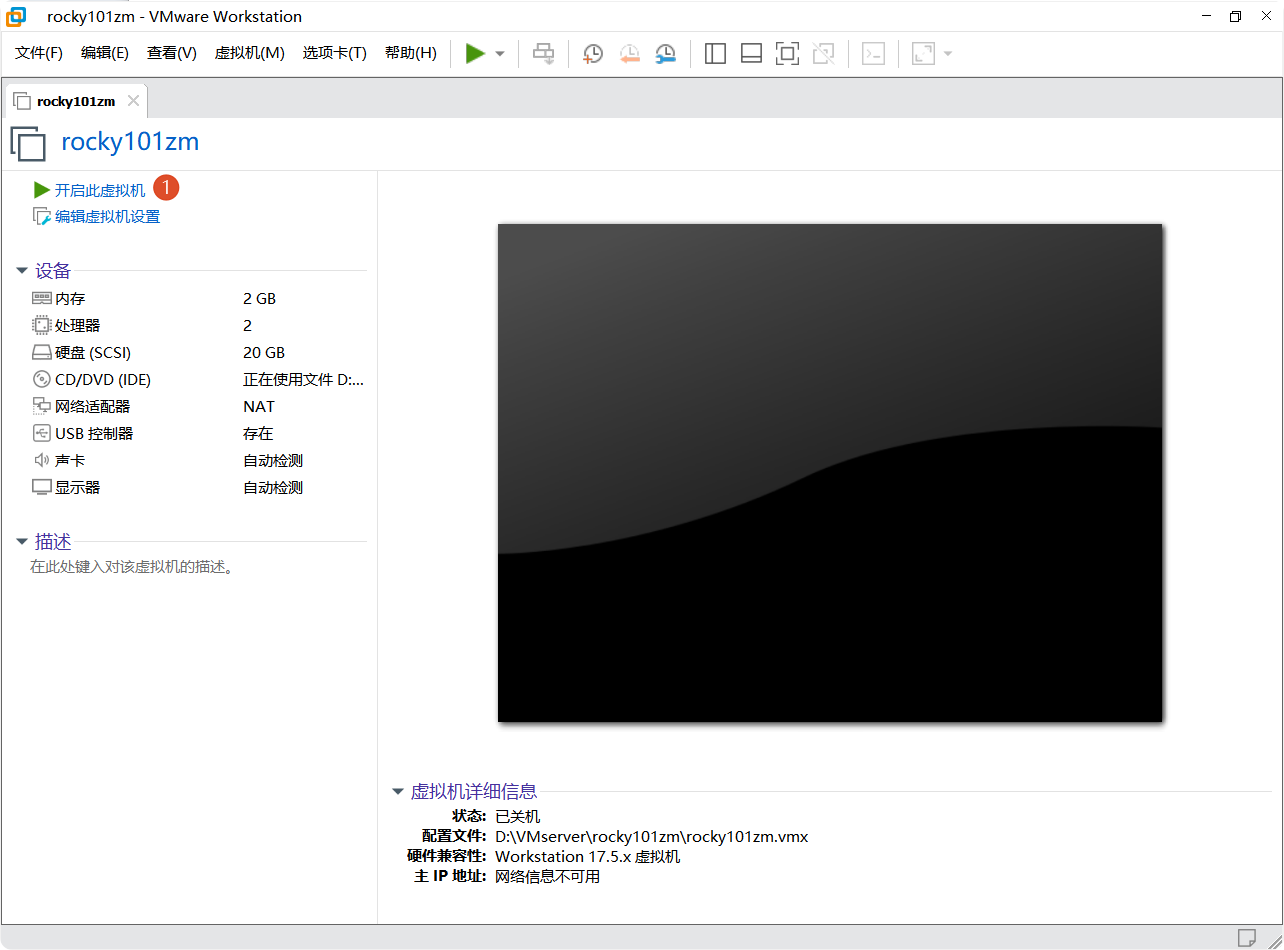Open the stretch display dropdown arrow
The width and height of the screenshot is (1284, 950).
(948, 54)
